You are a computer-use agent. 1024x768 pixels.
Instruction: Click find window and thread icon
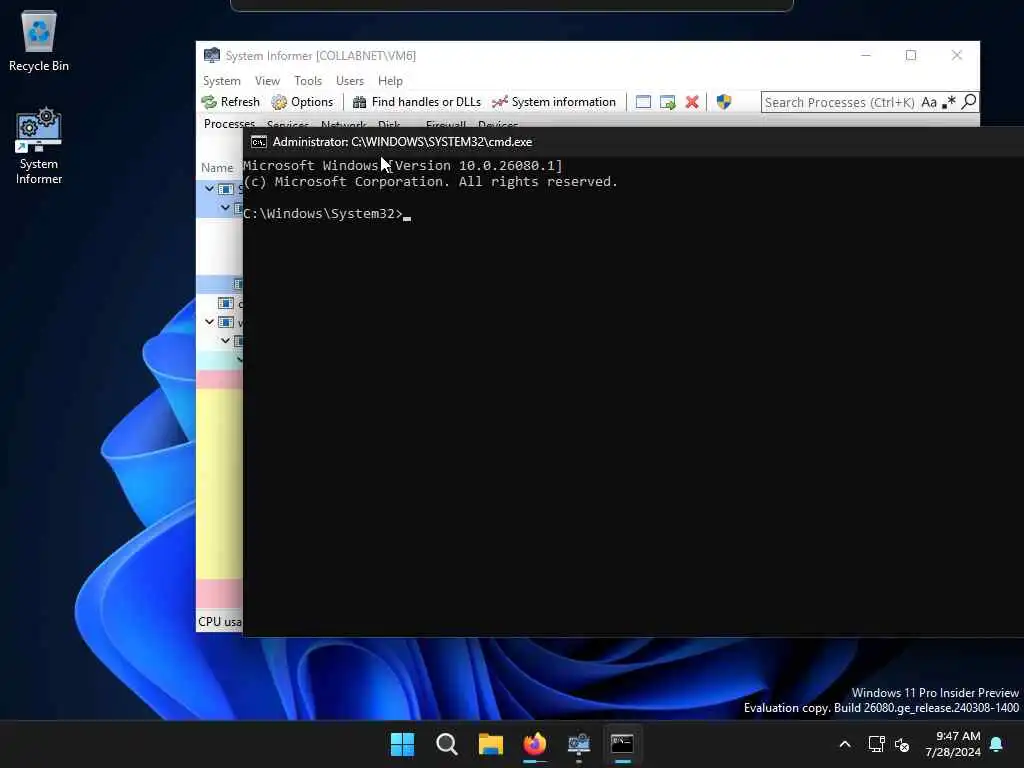667,102
